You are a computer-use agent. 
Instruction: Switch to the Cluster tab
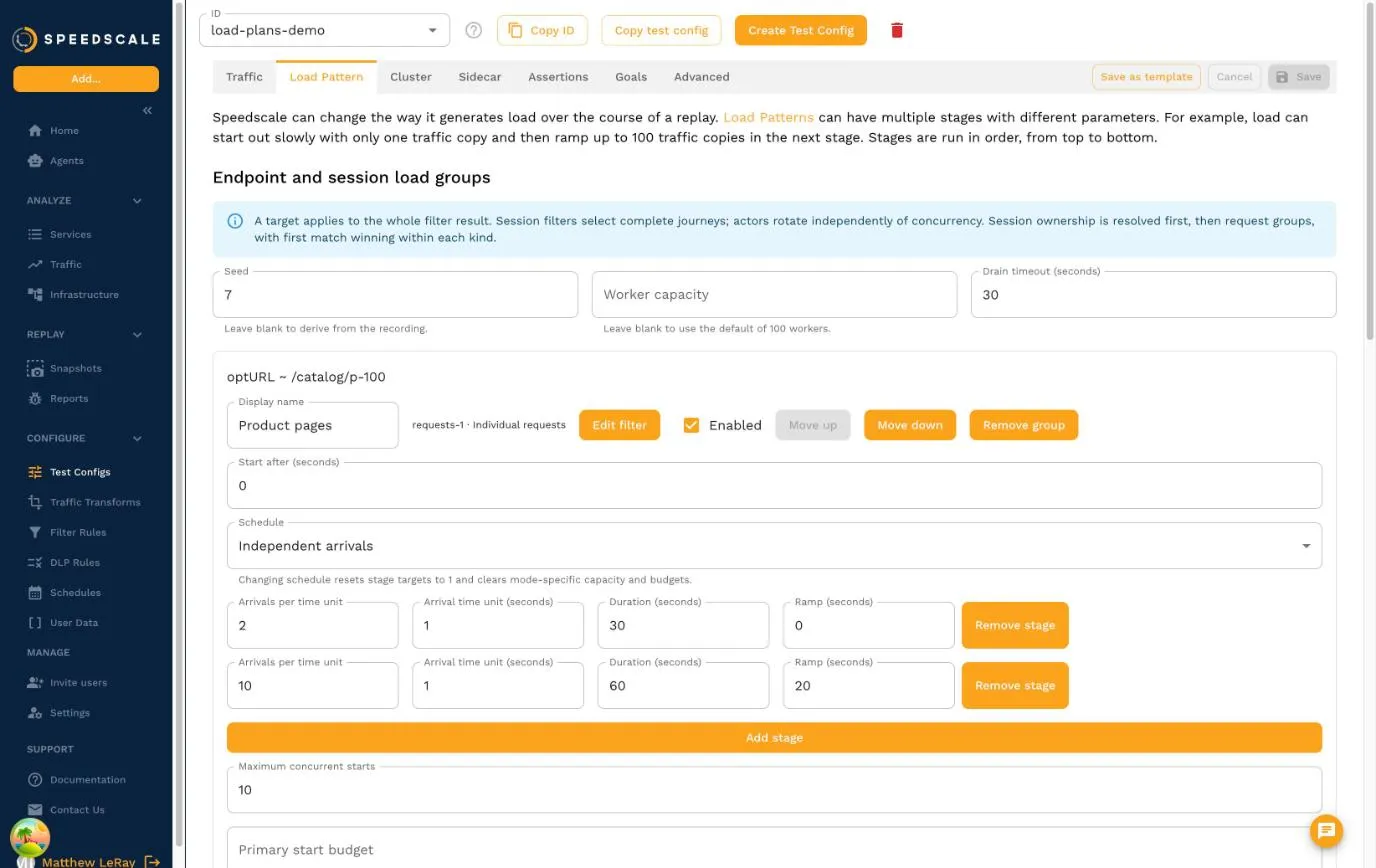click(411, 77)
